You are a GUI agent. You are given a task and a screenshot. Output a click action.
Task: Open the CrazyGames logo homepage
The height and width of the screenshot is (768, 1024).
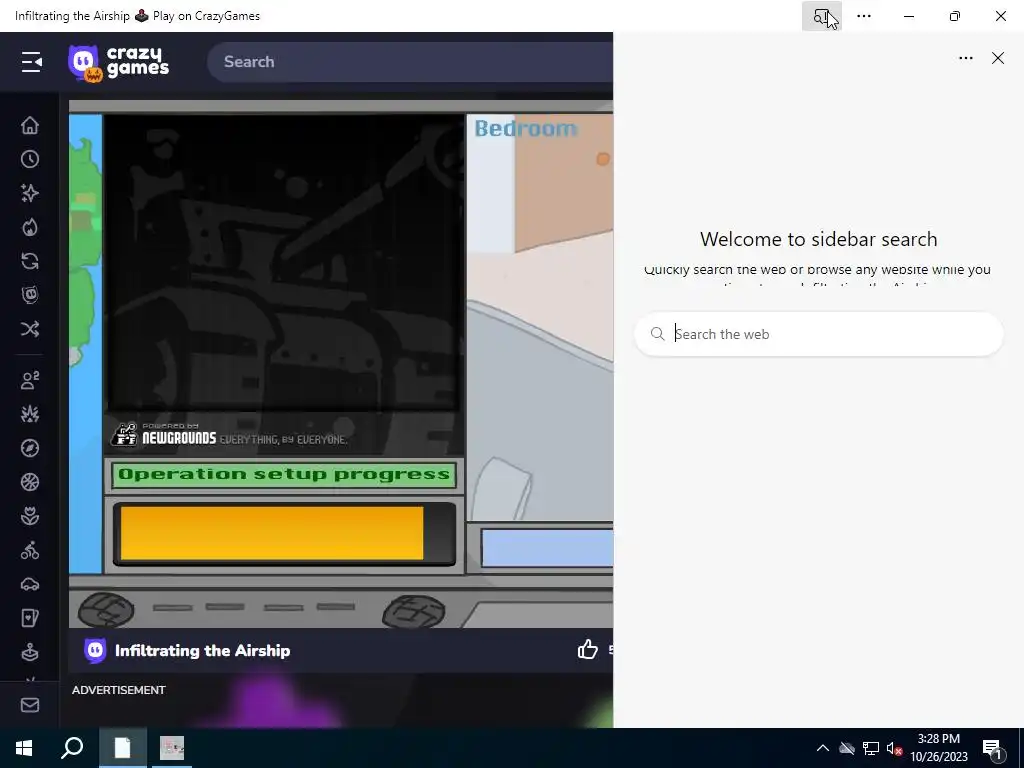point(119,63)
